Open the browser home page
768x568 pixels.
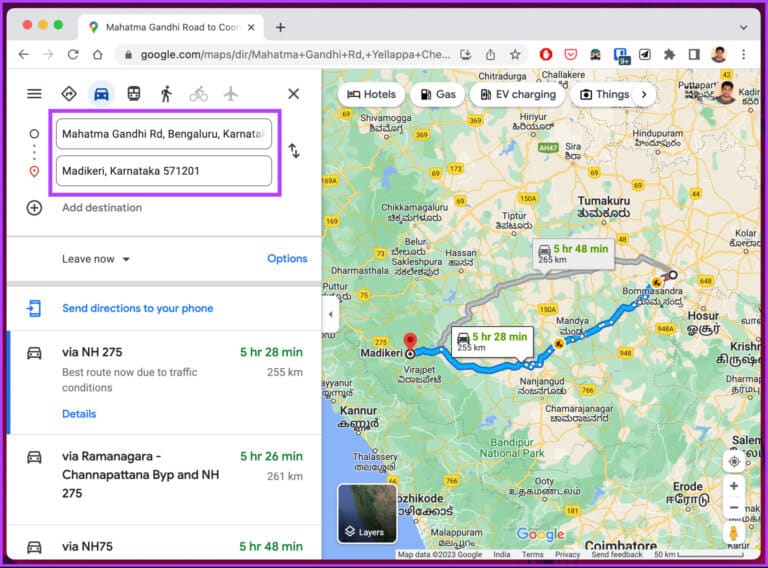click(x=97, y=54)
